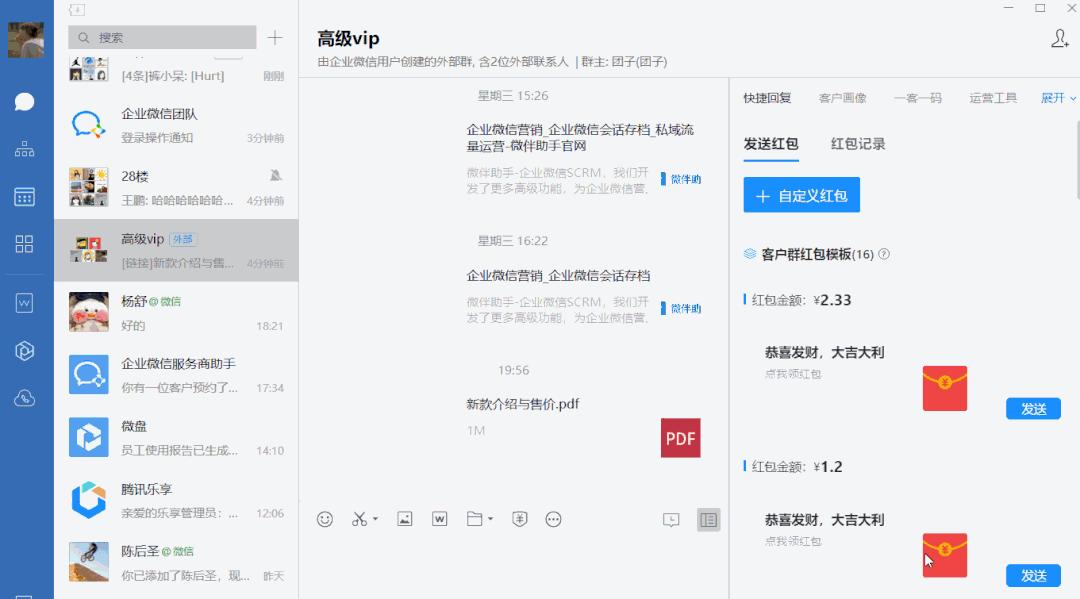
Task: Open the link card sent at 星期三 16:22
Action: tap(583, 297)
